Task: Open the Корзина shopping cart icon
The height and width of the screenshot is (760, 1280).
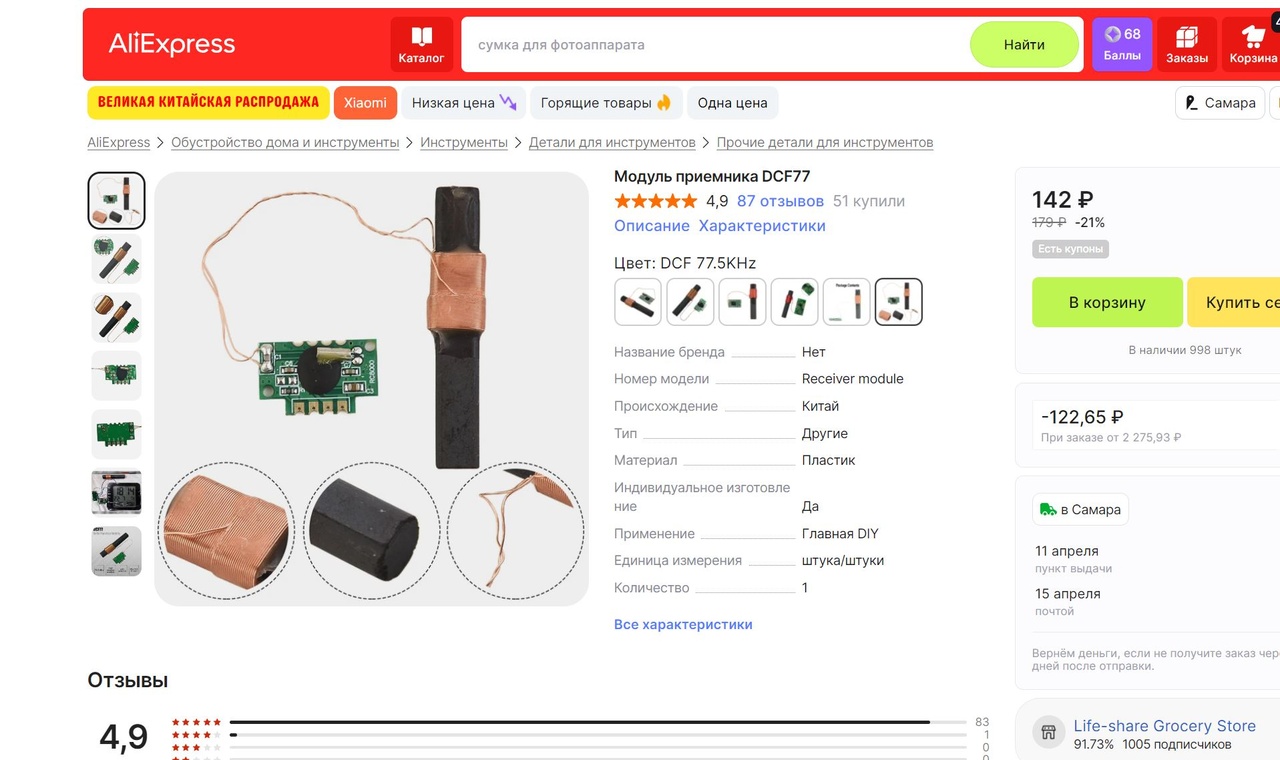Action: [1252, 44]
